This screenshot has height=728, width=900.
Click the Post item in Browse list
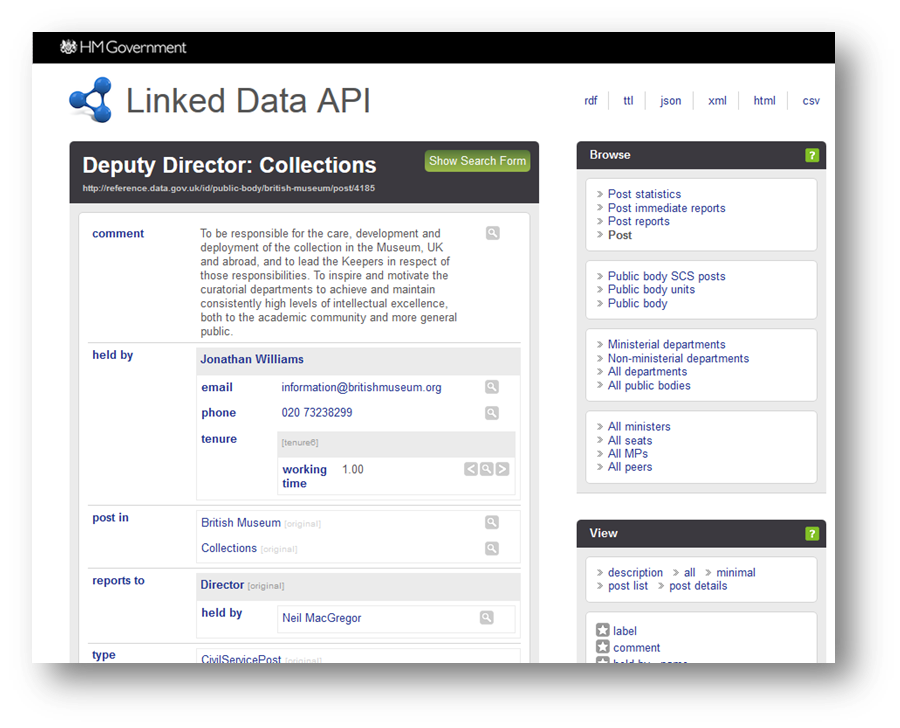[619, 235]
